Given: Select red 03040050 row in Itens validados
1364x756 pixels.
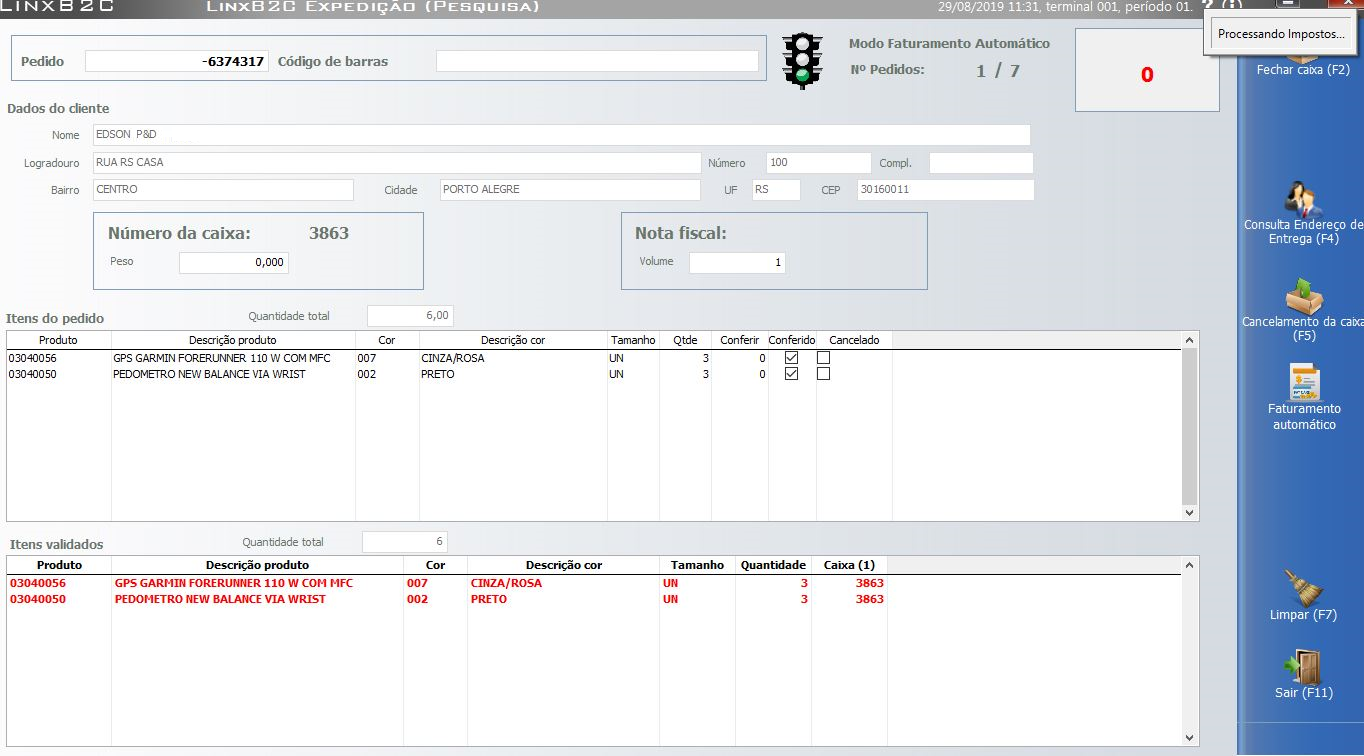Looking at the screenshot, I should tap(38, 599).
